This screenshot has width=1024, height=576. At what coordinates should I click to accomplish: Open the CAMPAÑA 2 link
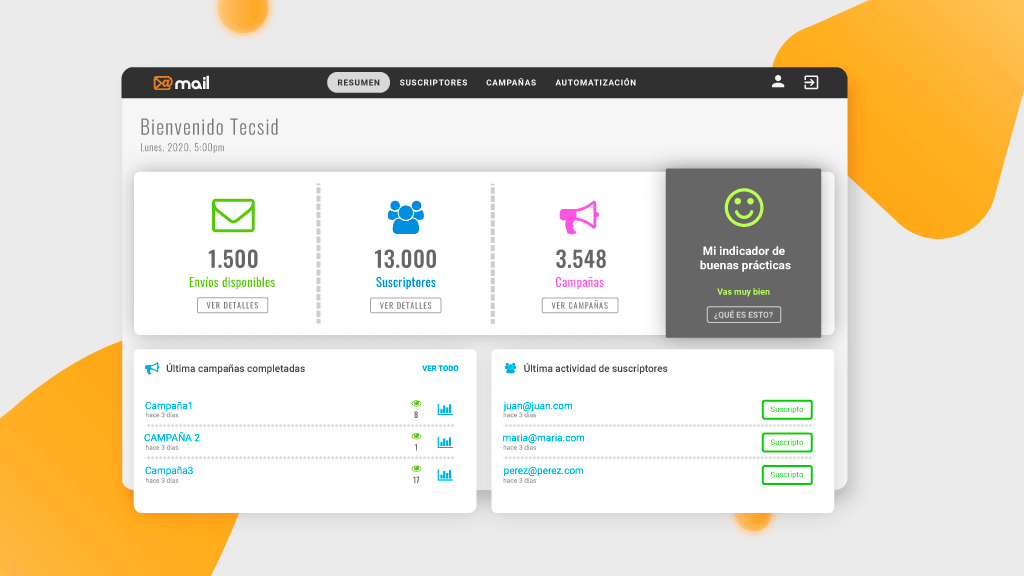pyautogui.click(x=172, y=438)
